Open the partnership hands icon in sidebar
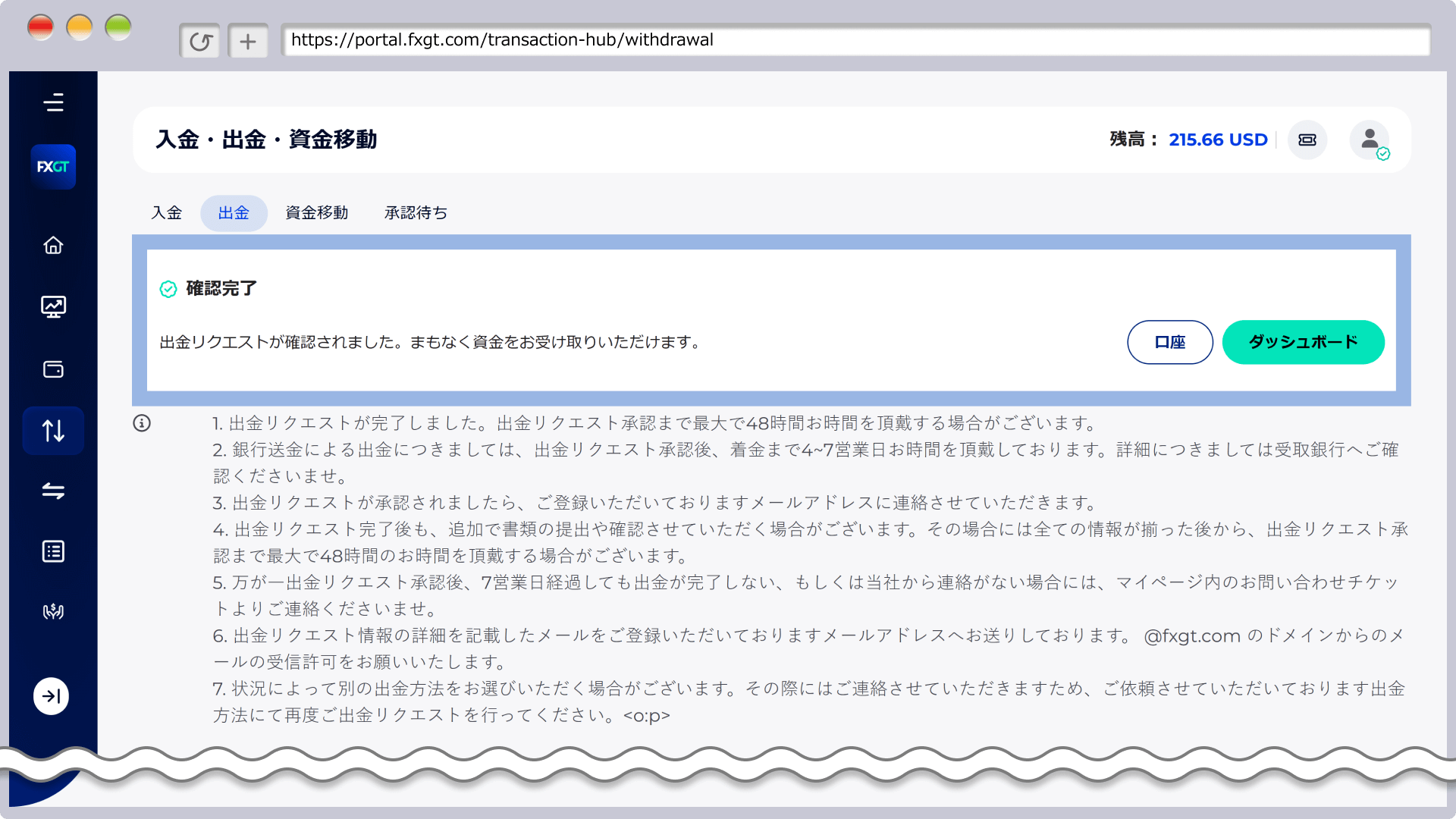 point(53,611)
